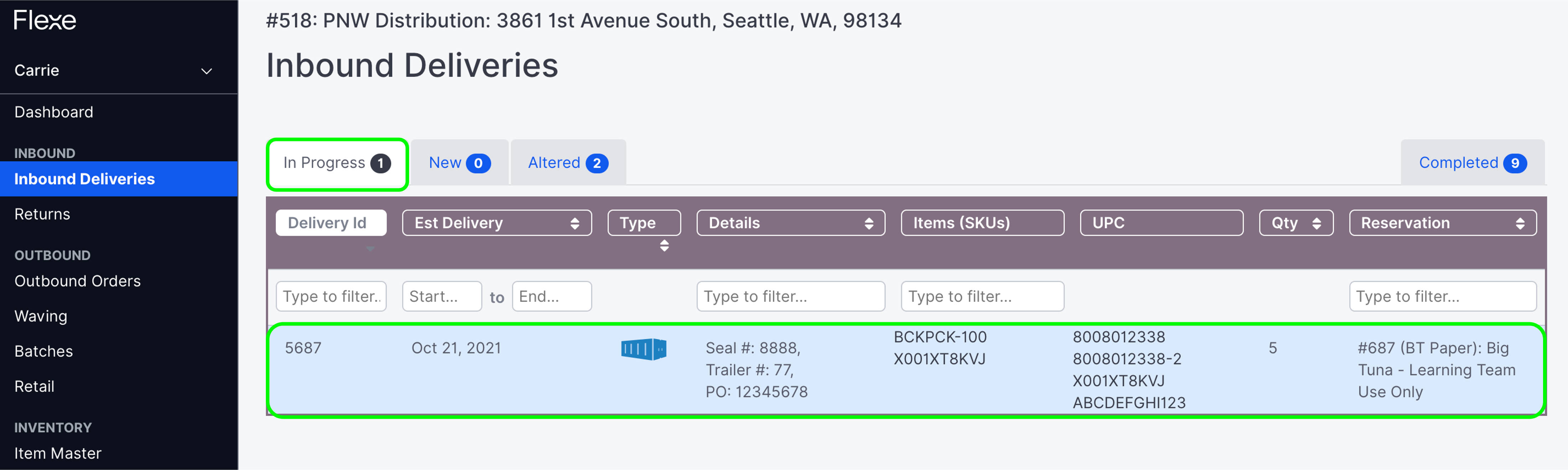
Task: Click the UPC filter text box
Action: [982, 296]
